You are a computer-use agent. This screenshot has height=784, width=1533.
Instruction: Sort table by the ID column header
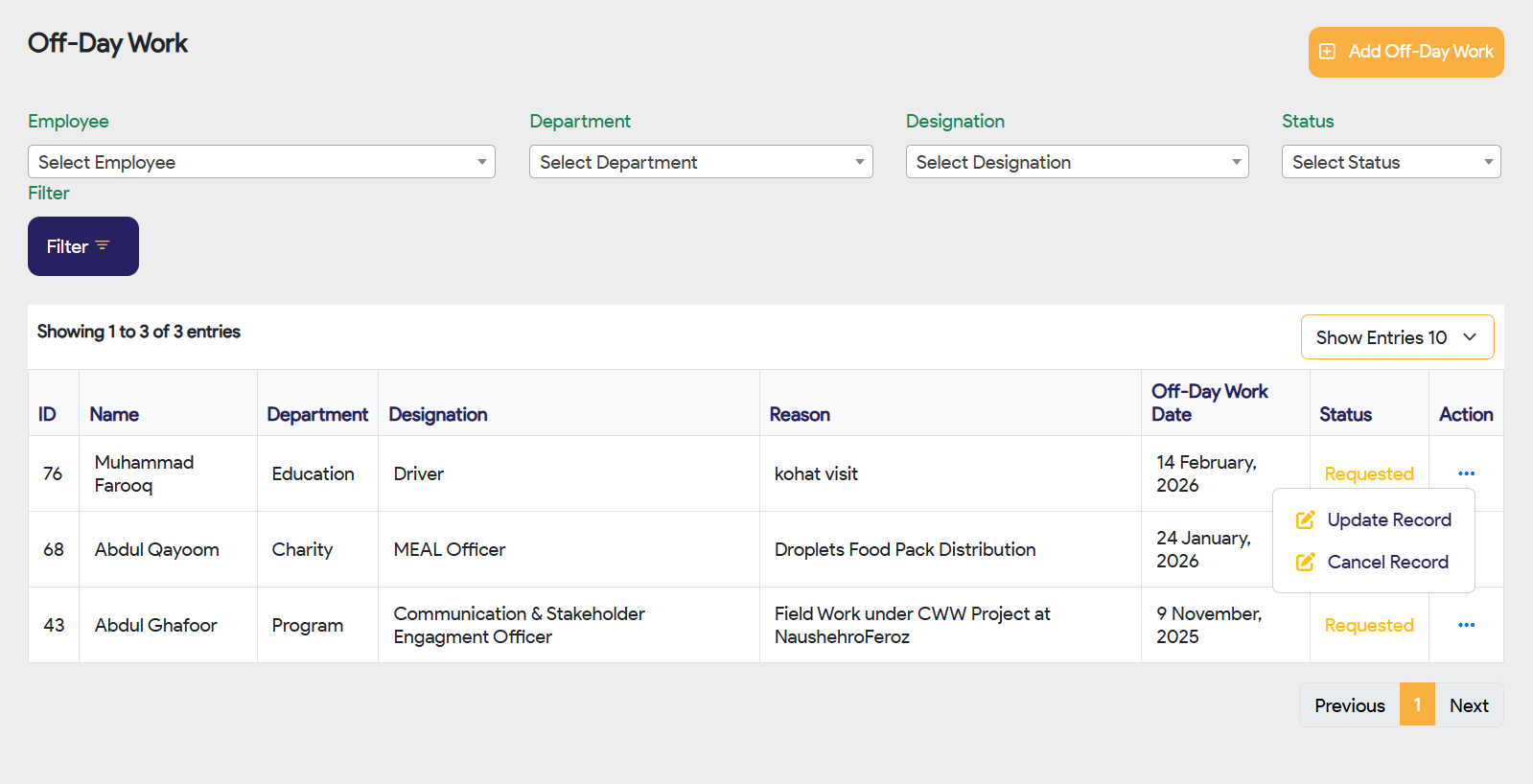pos(47,414)
